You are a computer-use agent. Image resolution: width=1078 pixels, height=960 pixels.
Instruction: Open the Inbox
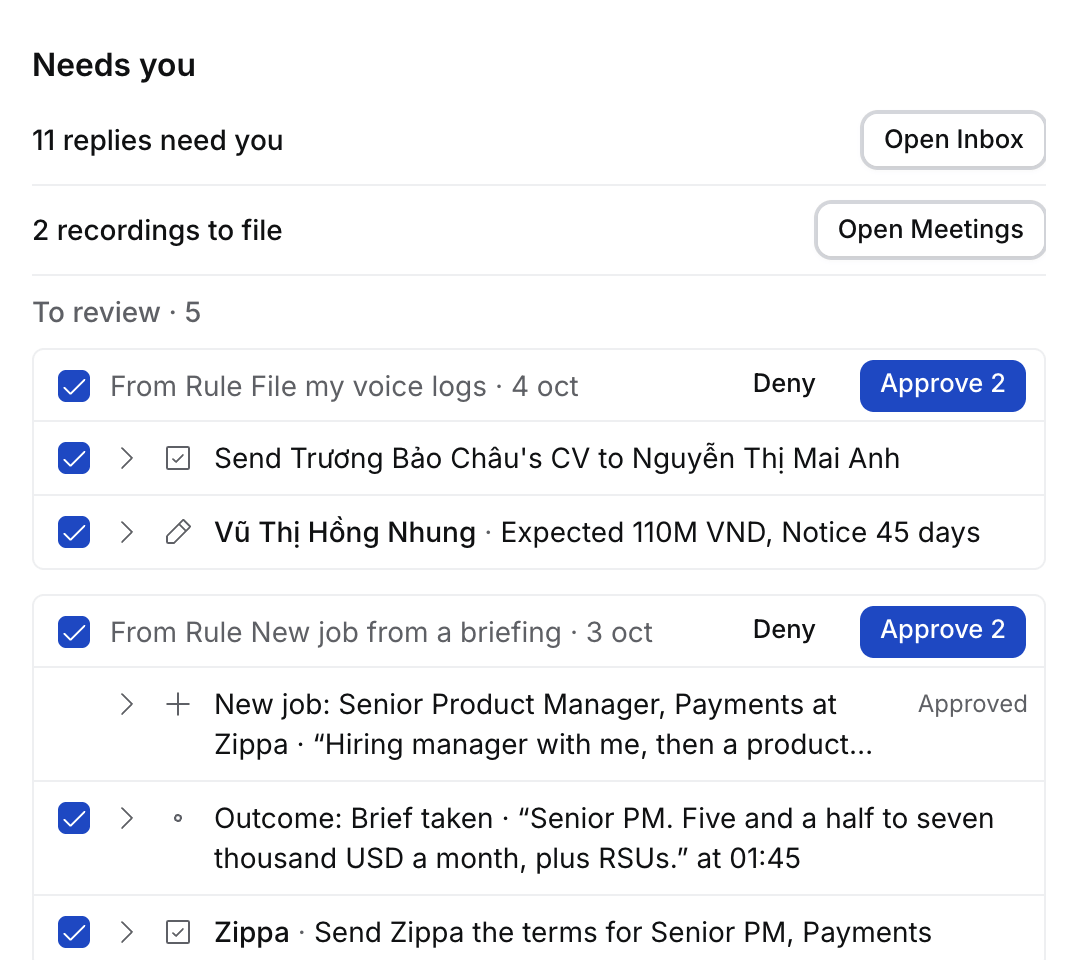coord(953,140)
